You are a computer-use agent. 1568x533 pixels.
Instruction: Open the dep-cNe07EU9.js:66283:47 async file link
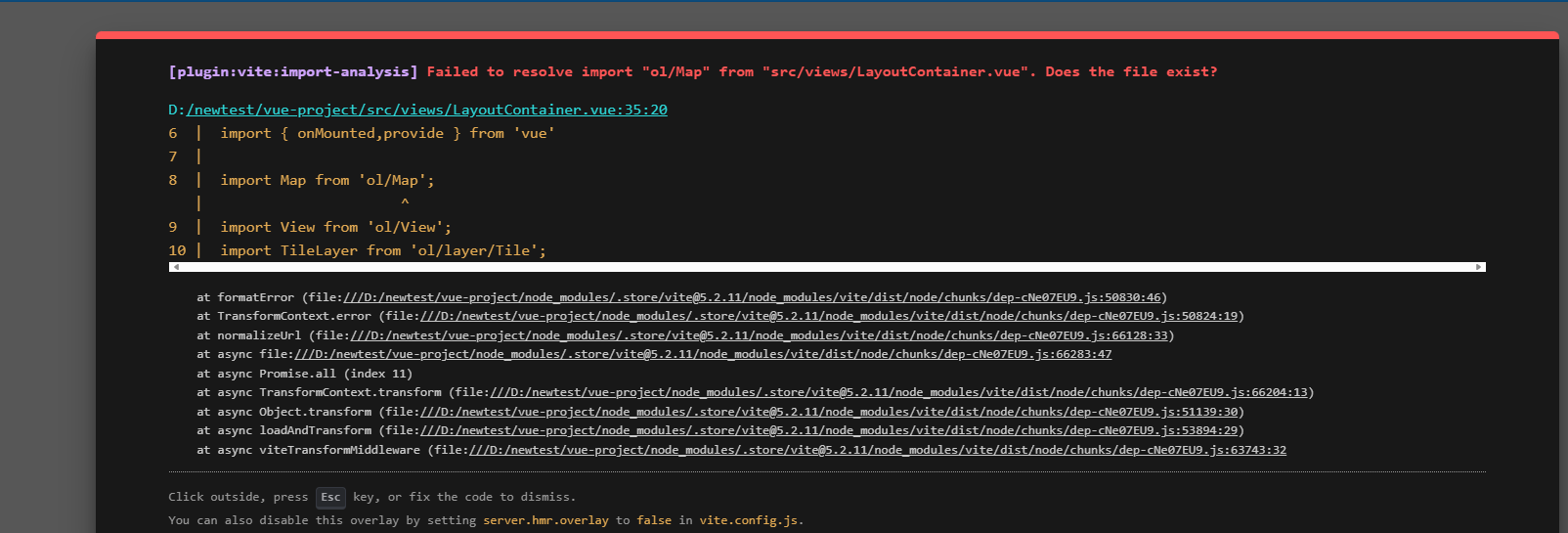703,354
